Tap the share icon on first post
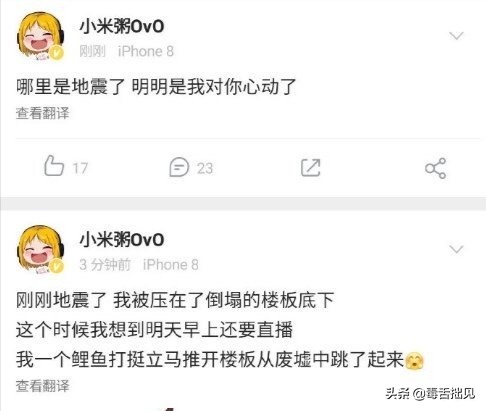486x411 pixels. point(435,168)
